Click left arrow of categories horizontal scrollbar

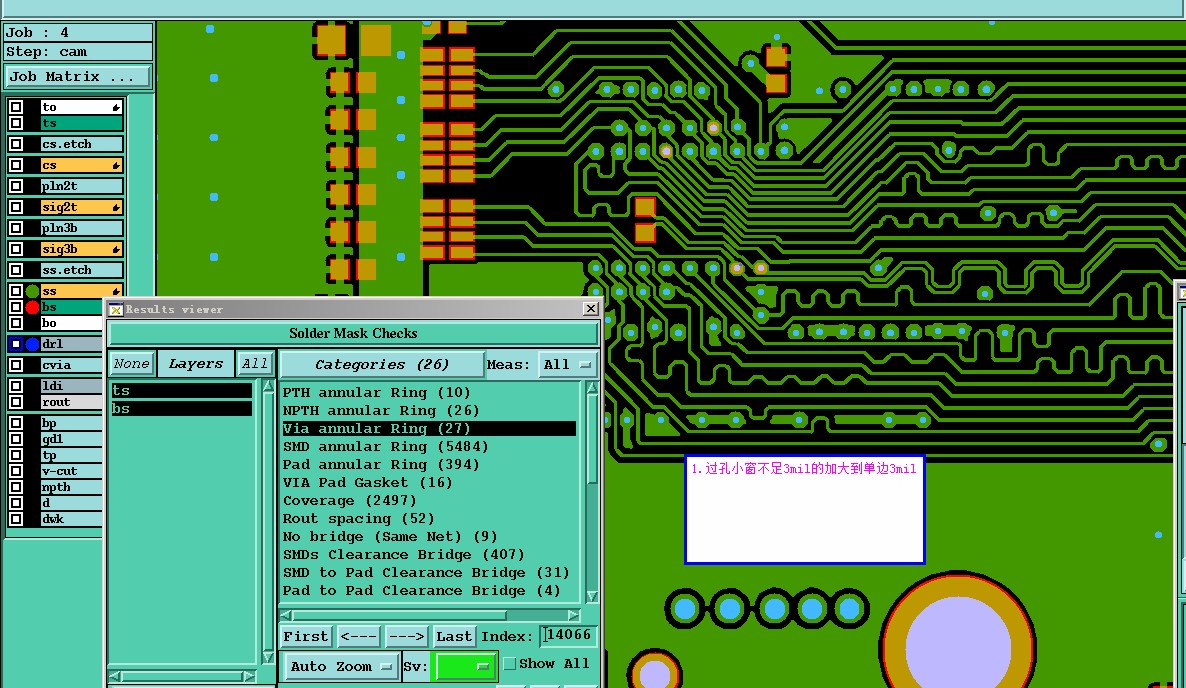click(286, 615)
